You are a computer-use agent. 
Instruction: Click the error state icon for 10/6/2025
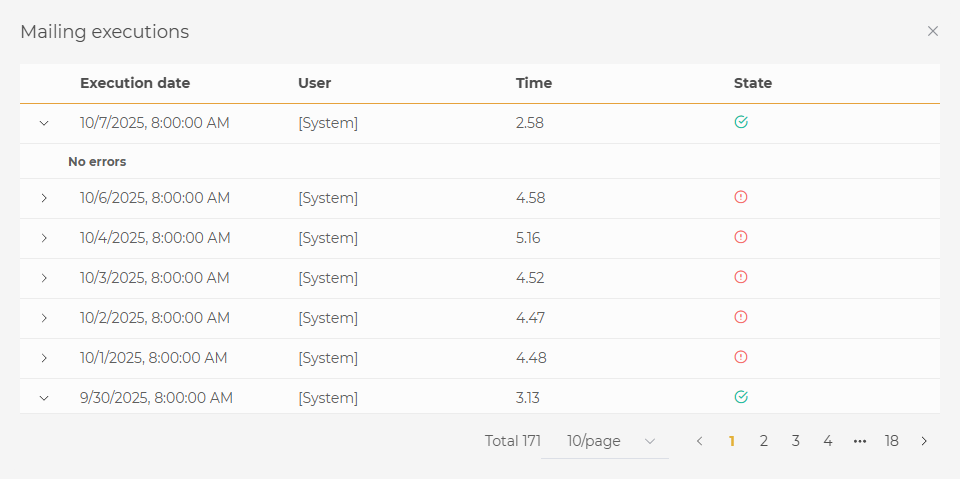pyautogui.click(x=741, y=198)
